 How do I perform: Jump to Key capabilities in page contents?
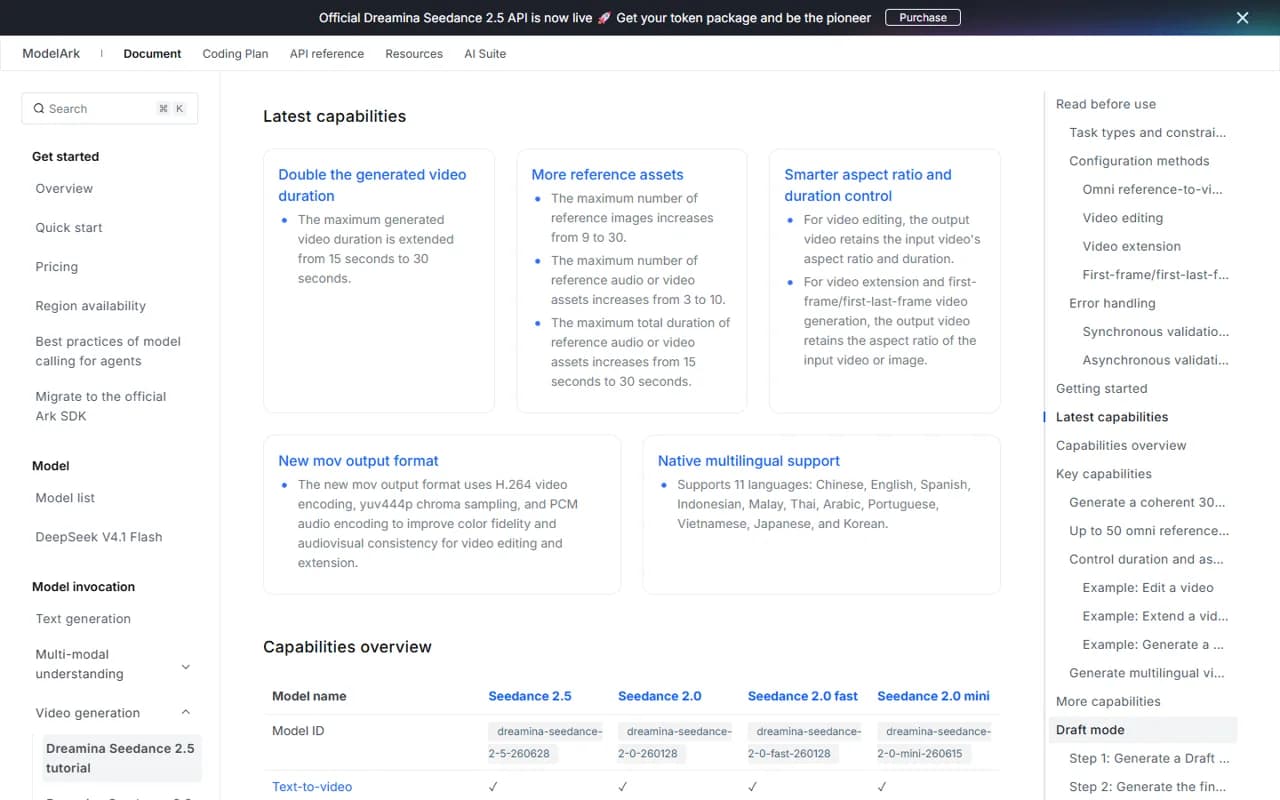1104,474
